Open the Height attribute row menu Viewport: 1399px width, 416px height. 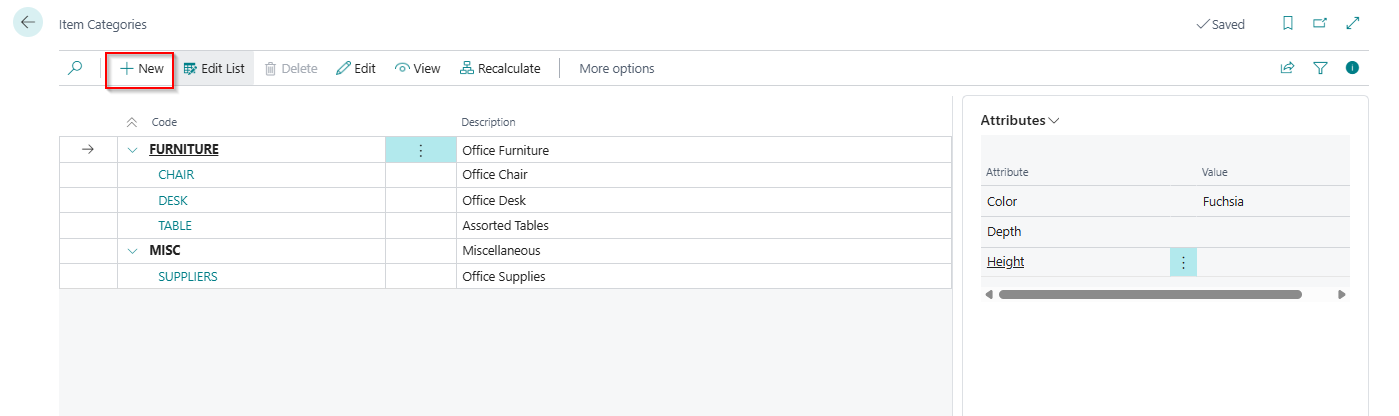1183,262
